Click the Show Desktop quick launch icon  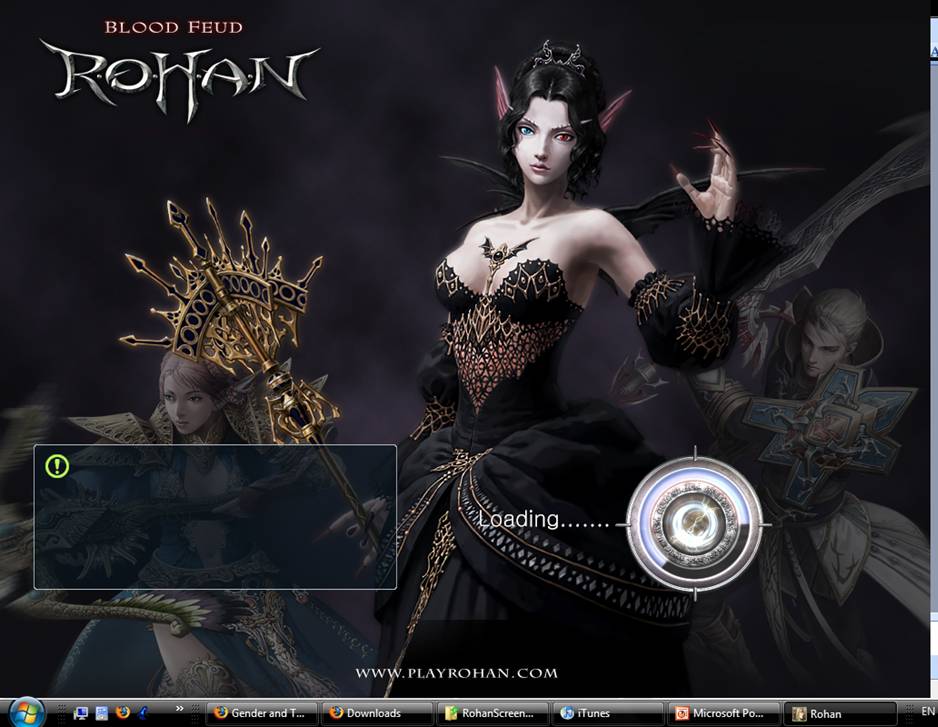[81, 713]
